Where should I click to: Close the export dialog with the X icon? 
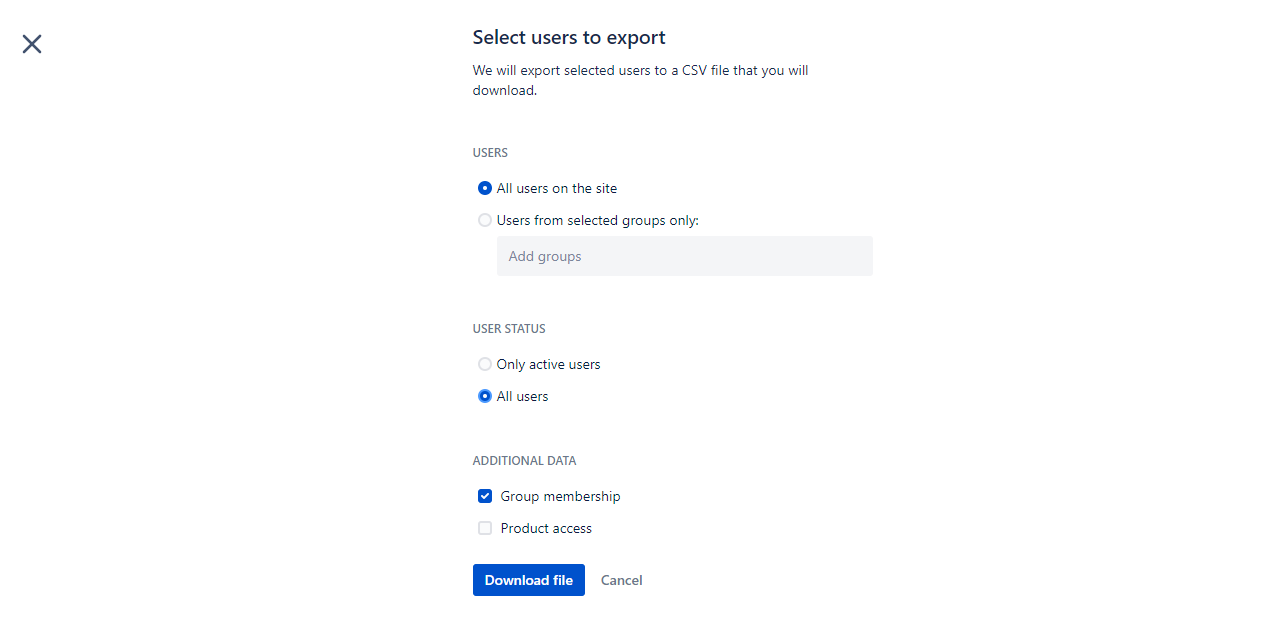pos(32,44)
